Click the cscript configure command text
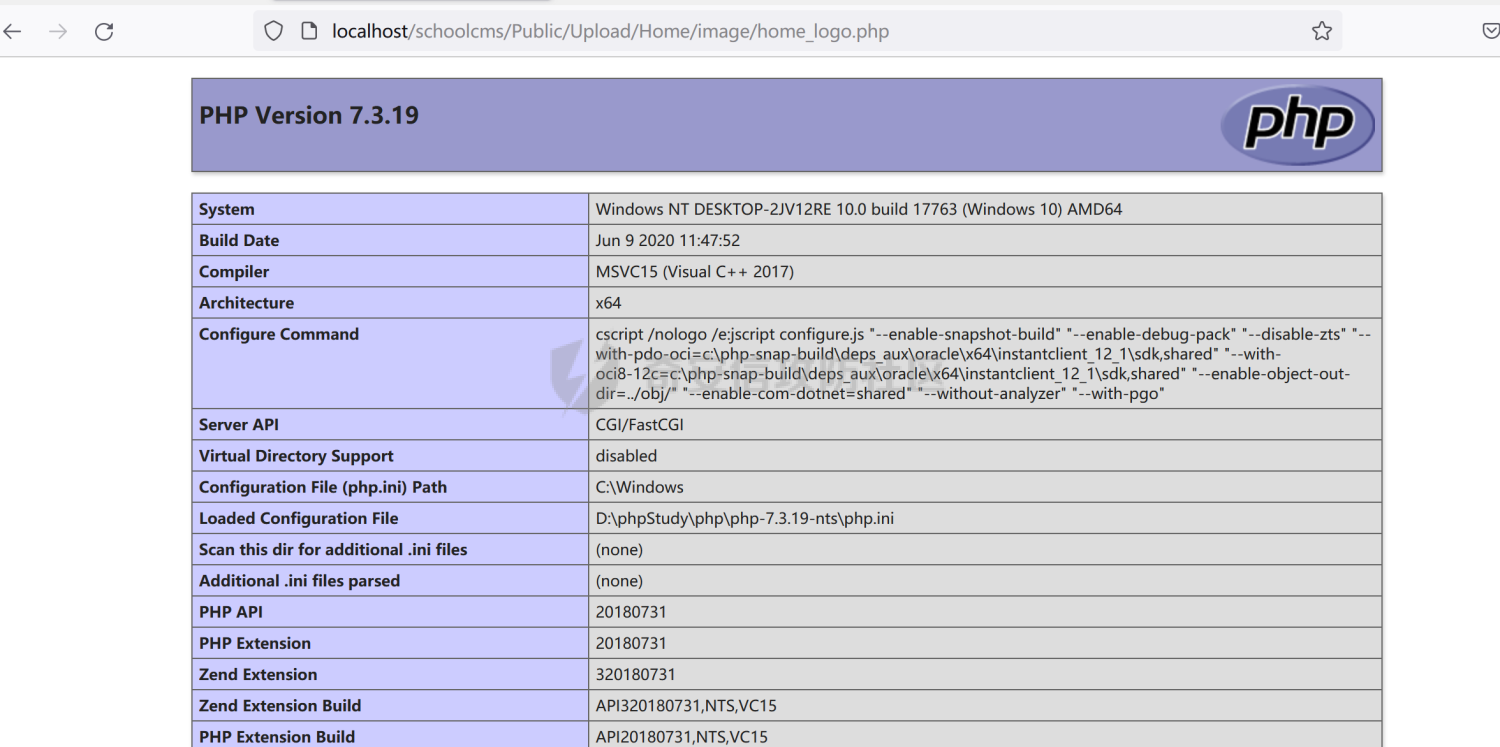Screen dimensions: 1500x747 pos(984,364)
